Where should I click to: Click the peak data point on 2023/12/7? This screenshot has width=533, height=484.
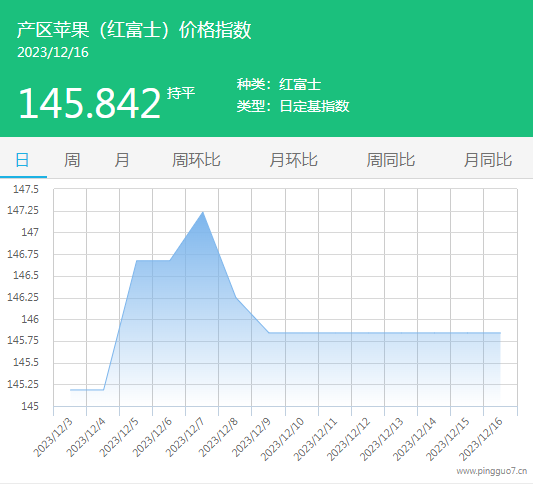pyautogui.click(x=203, y=212)
